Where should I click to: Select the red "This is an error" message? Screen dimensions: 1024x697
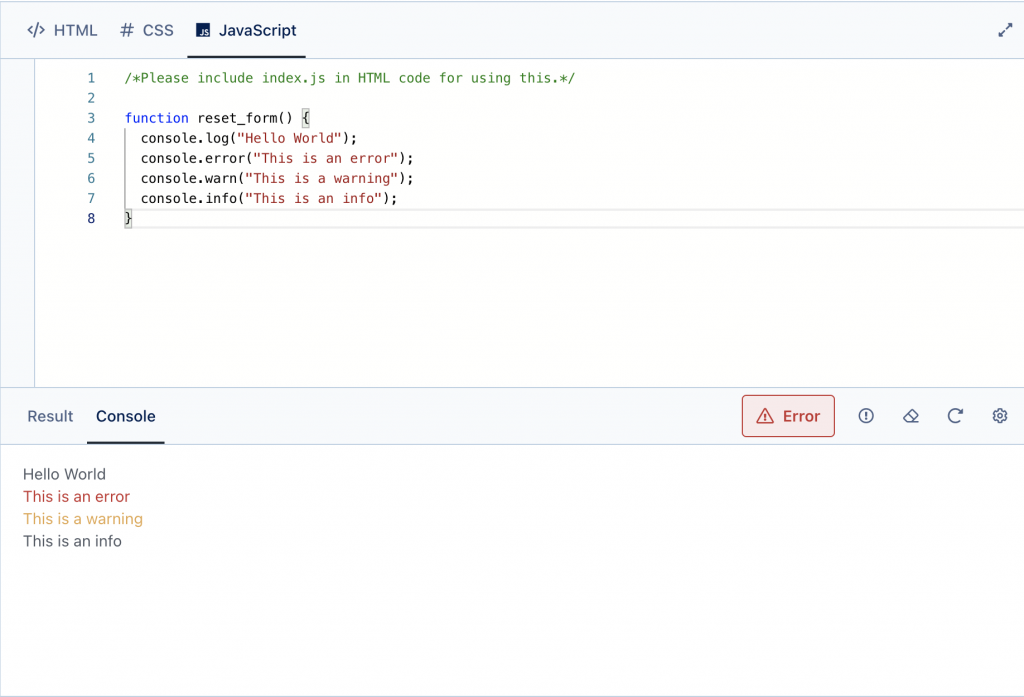(x=76, y=496)
